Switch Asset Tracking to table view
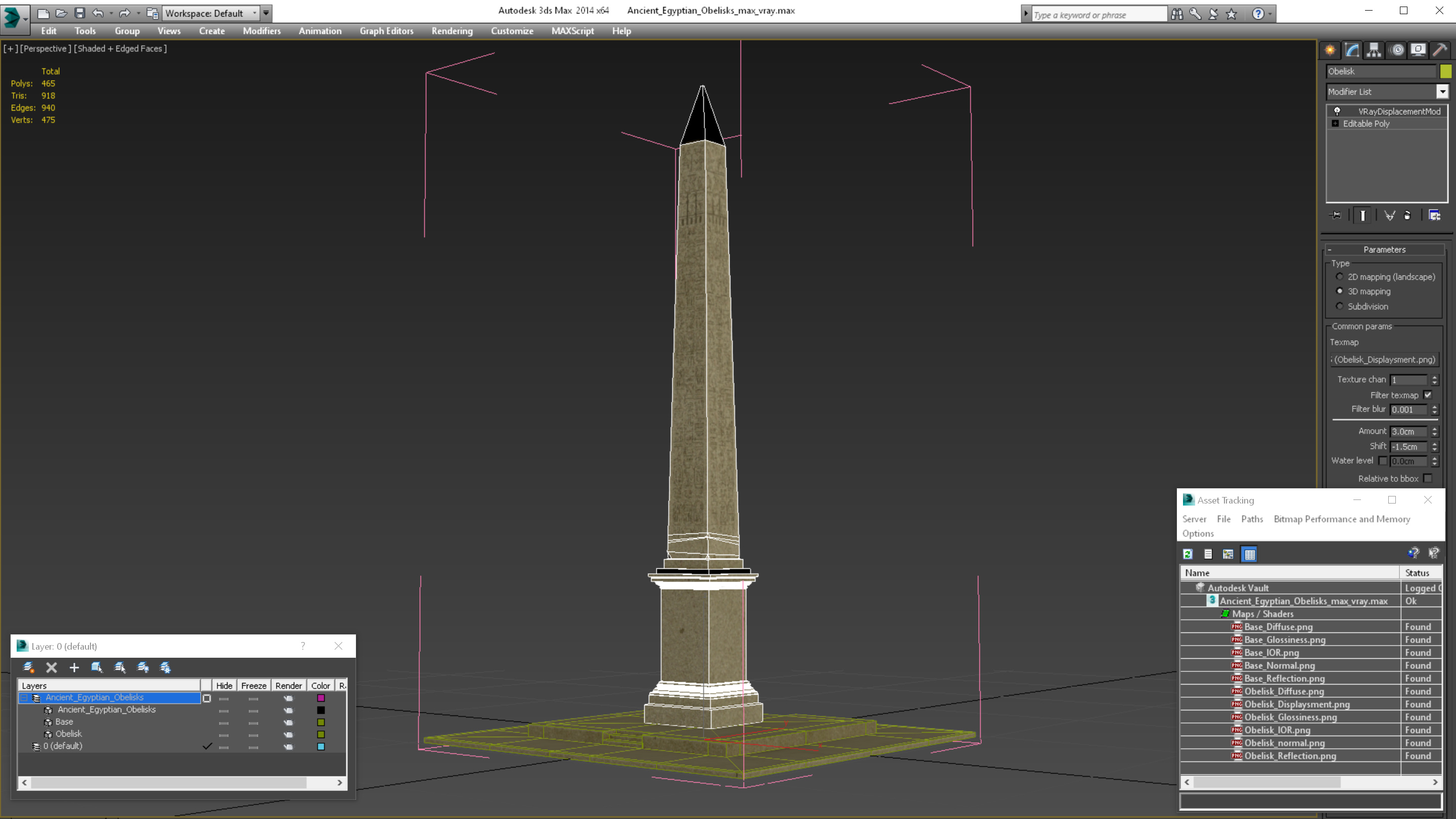 [1249, 554]
